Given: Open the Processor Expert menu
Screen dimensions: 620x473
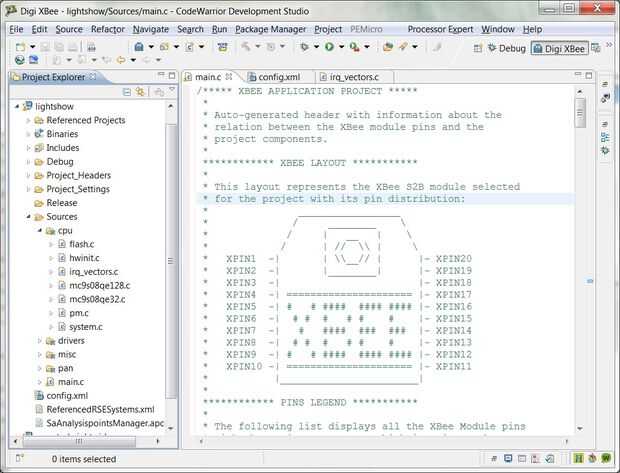Looking at the screenshot, I should click(x=440, y=29).
